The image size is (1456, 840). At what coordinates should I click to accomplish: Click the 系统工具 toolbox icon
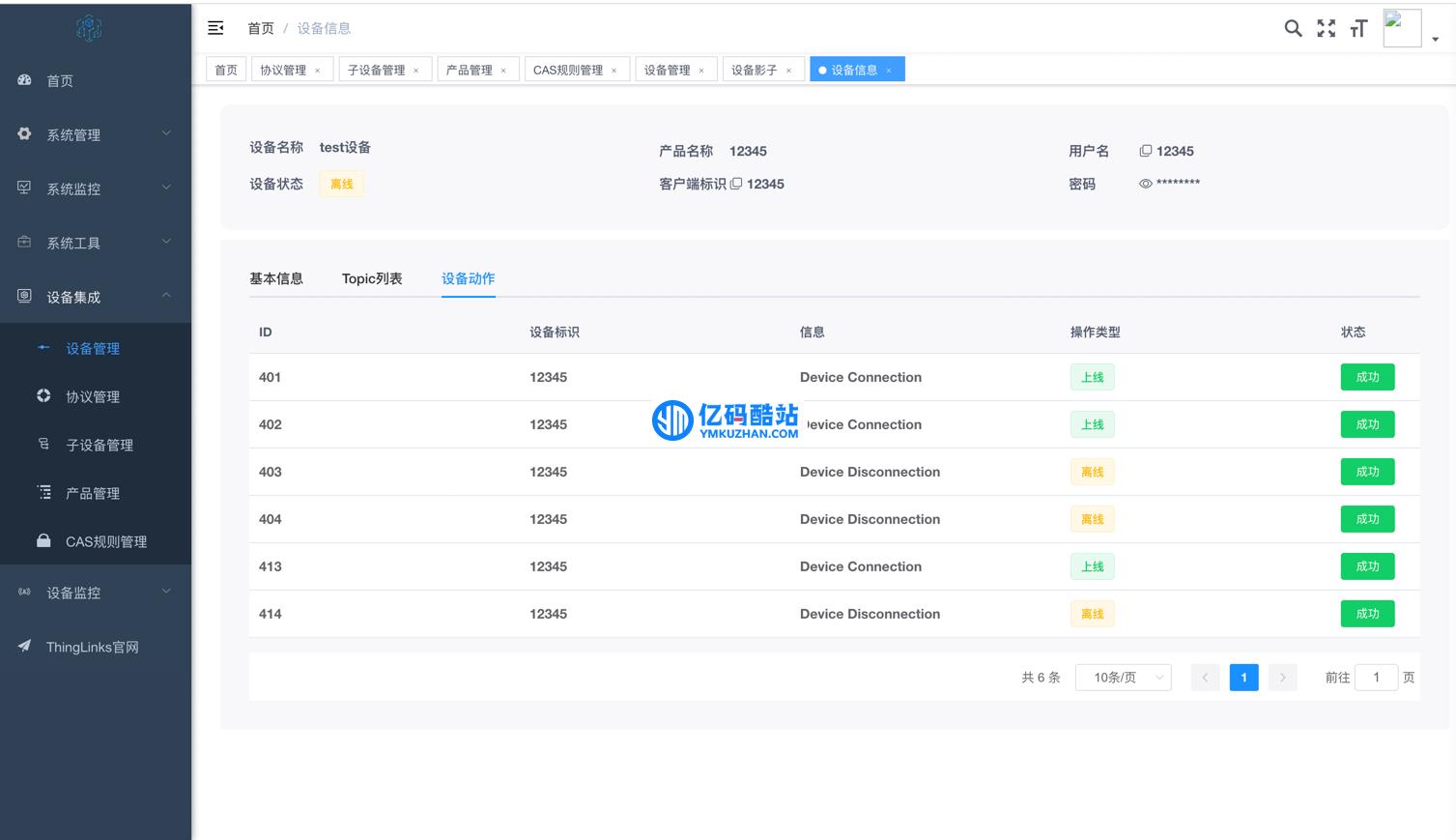[25, 242]
